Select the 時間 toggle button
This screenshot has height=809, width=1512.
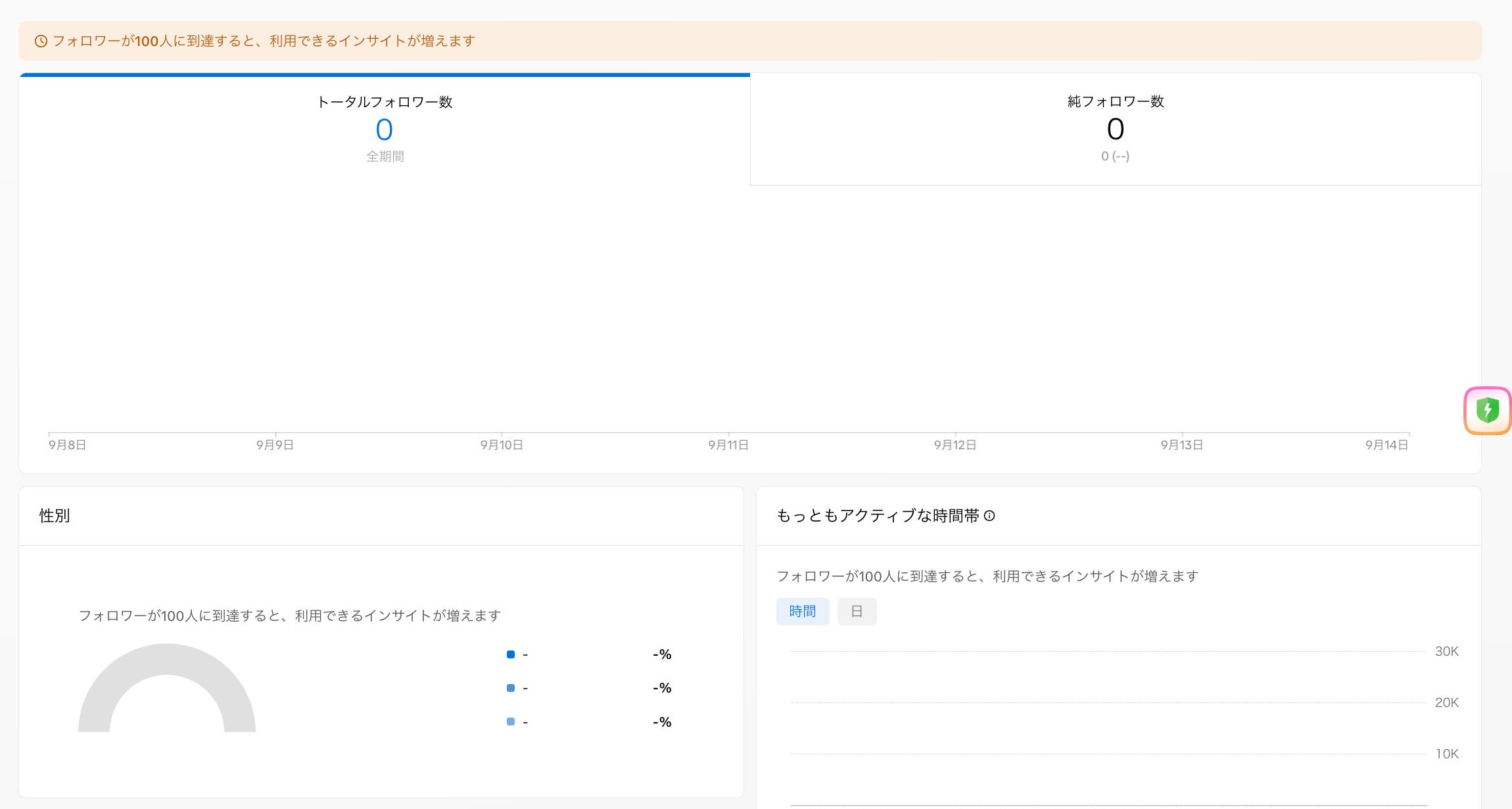[x=803, y=612]
